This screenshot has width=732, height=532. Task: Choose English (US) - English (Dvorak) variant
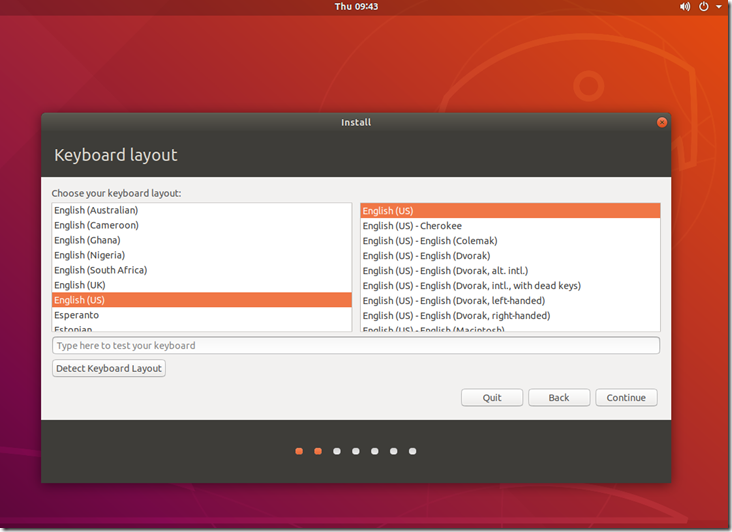point(510,256)
